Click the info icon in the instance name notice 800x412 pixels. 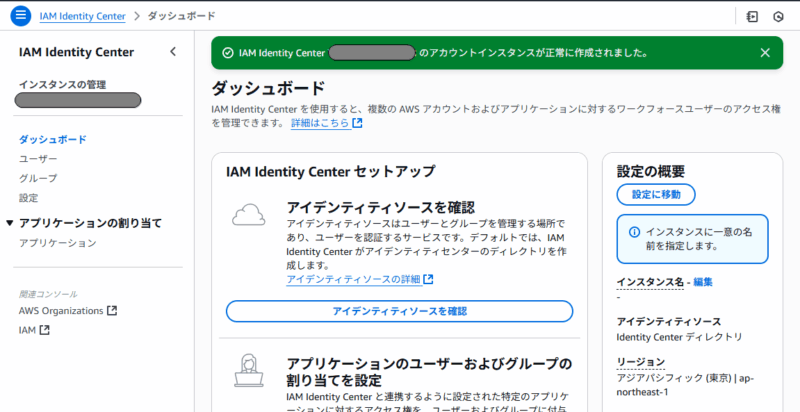[x=634, y=233]
